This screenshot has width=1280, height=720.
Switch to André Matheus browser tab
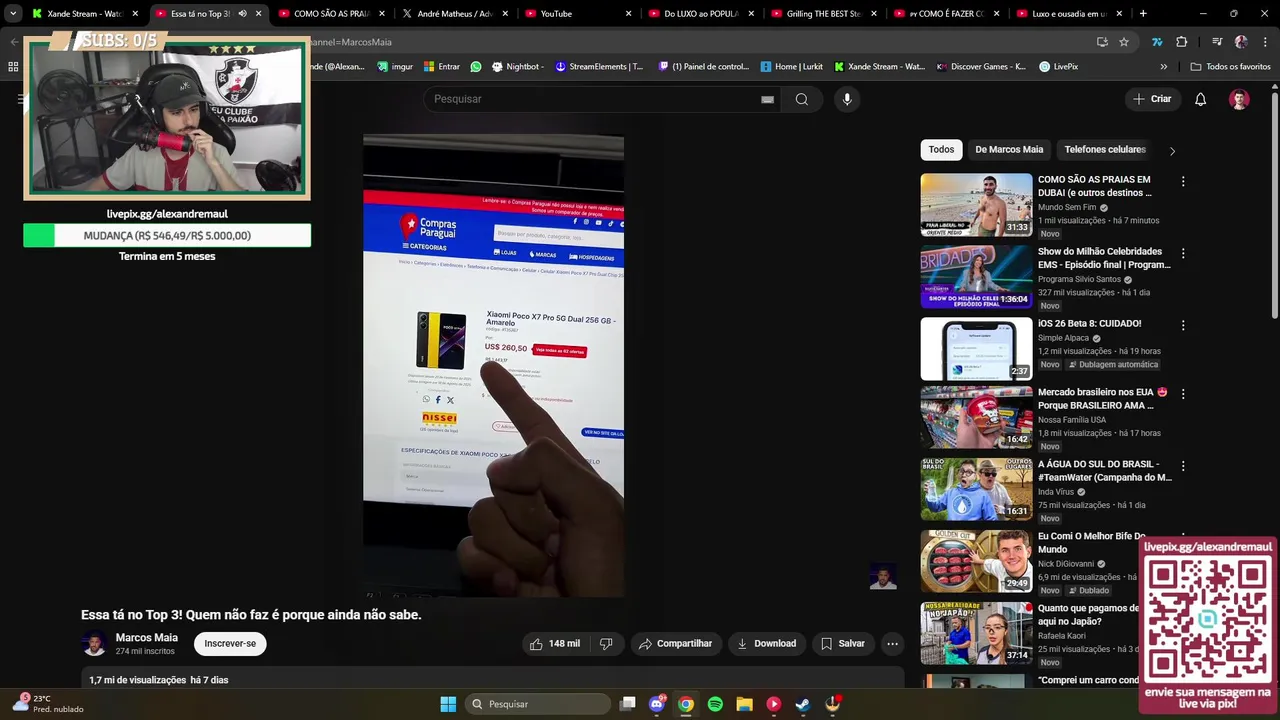(x=456, y=14)
